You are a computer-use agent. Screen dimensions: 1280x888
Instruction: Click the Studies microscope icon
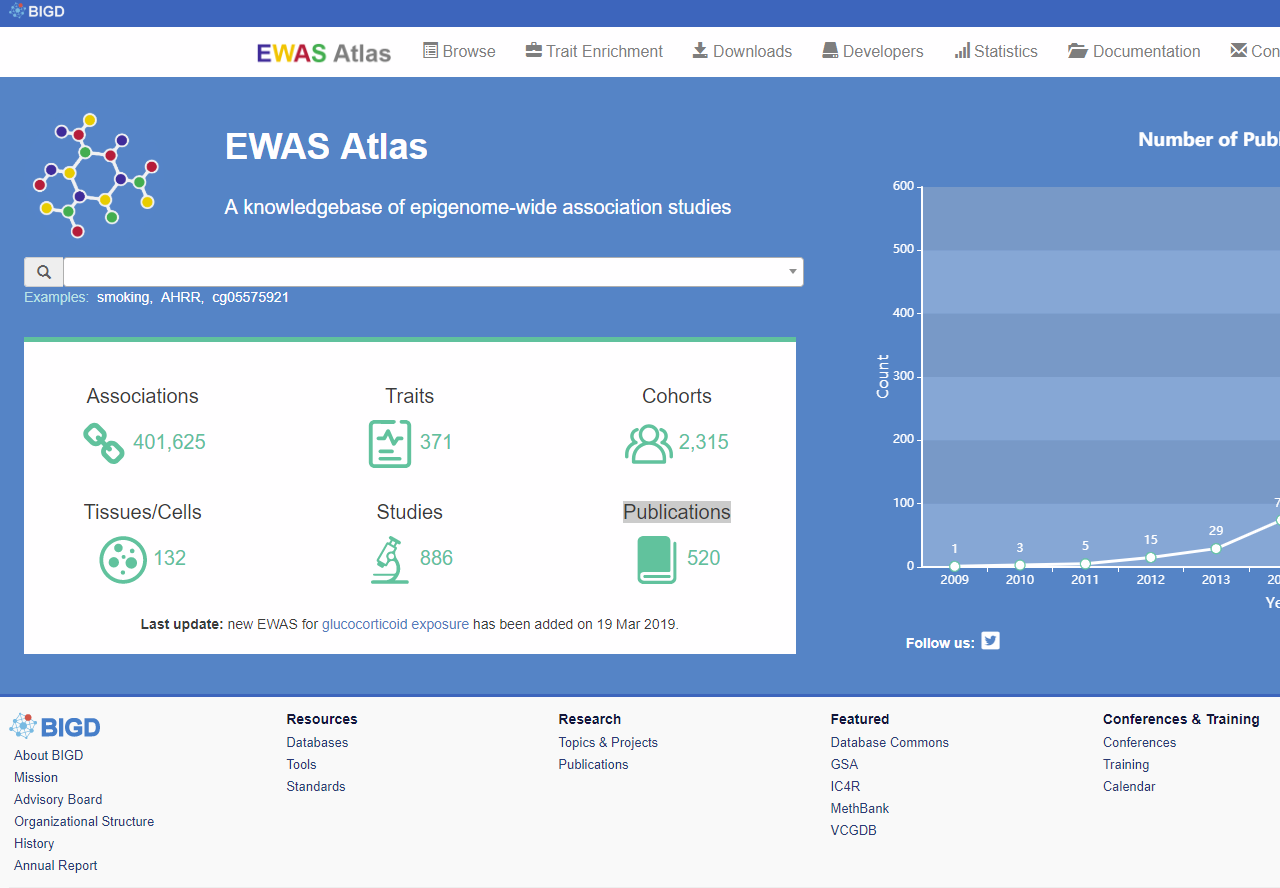point(390,560)
